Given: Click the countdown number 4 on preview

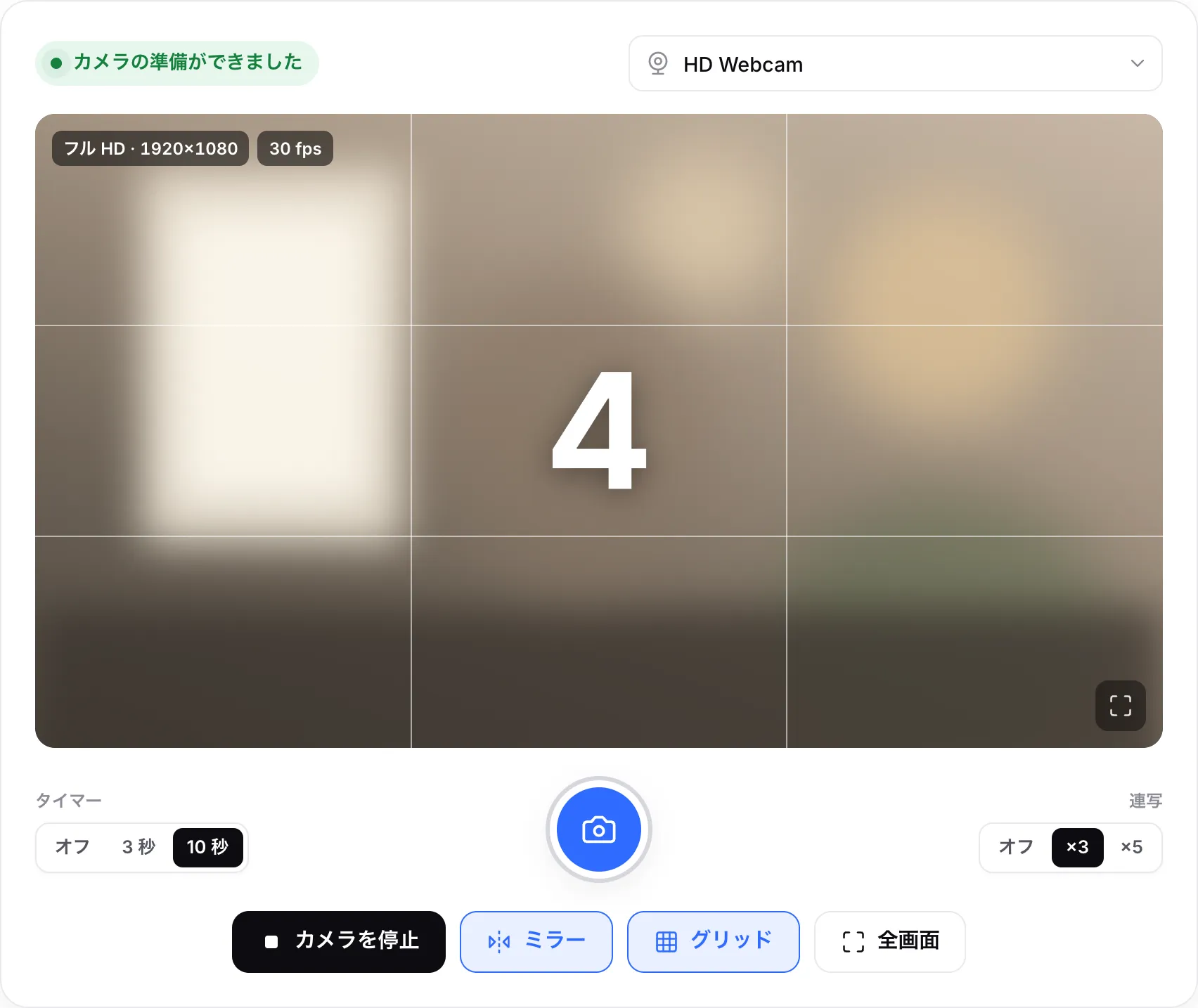Looking at the screenshot, I should tap(599, 430).
